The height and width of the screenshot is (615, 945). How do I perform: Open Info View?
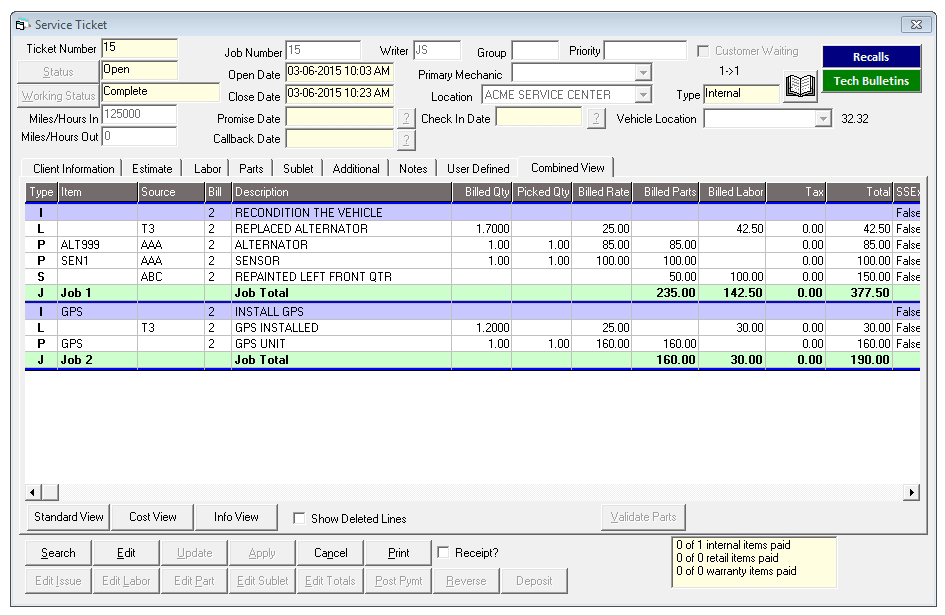[236, 517]
